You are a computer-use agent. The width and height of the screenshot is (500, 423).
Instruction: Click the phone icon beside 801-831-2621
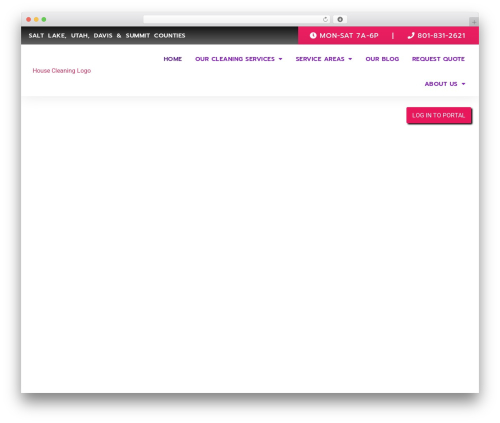point(411,35)
